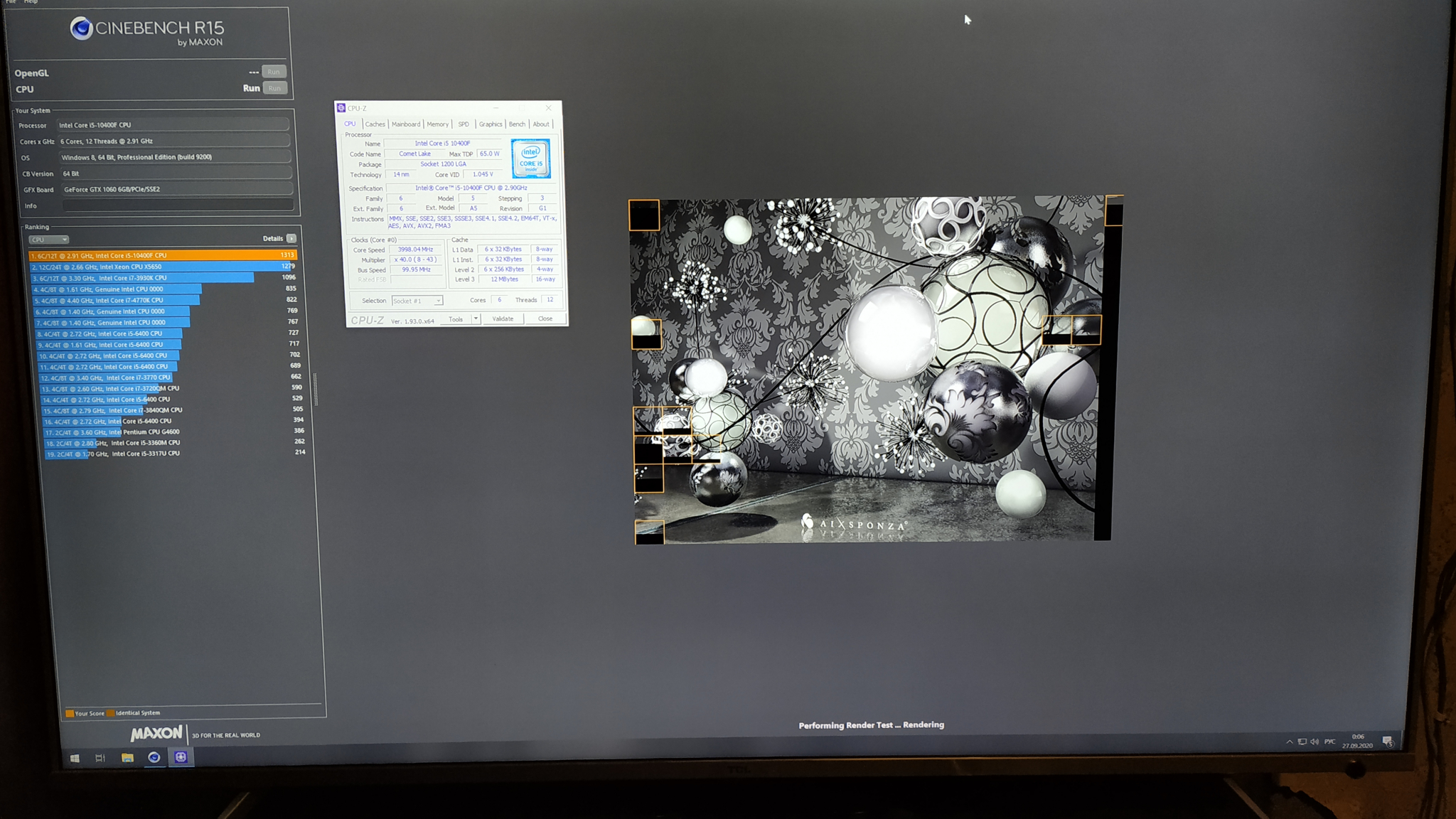Image resolution: width=1456 pixels, height=819 pixels.
Task: Select ranking row 1 Intel Core i5-10400F
Action: tap(163, 255)
